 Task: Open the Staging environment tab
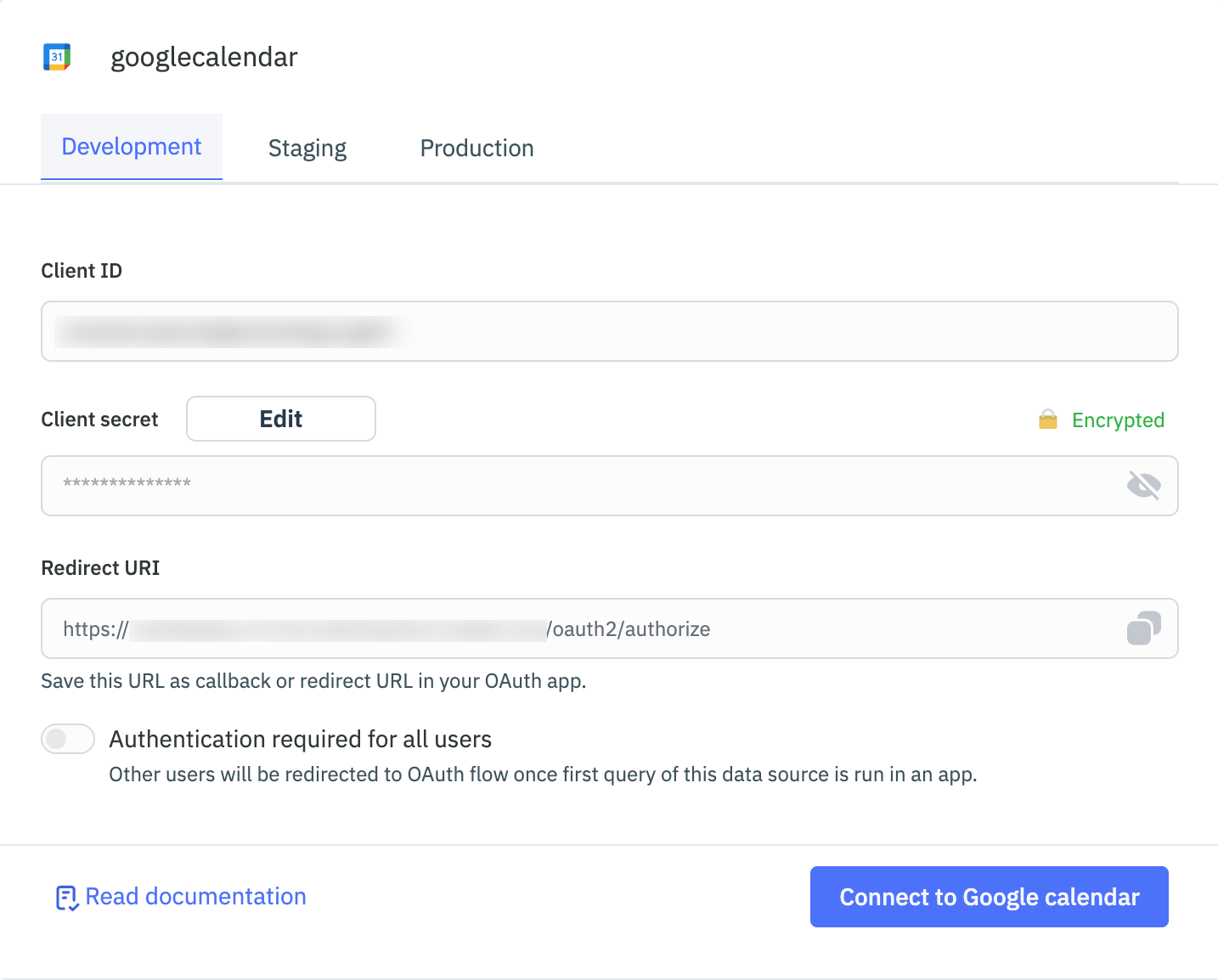pyautogui.click(x=307, y=149)
